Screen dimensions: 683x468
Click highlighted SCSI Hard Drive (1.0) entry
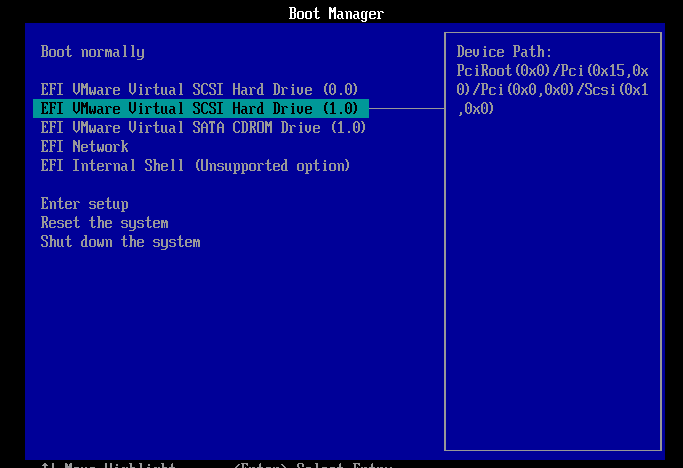pyautogui.click(x=201, y=109)
